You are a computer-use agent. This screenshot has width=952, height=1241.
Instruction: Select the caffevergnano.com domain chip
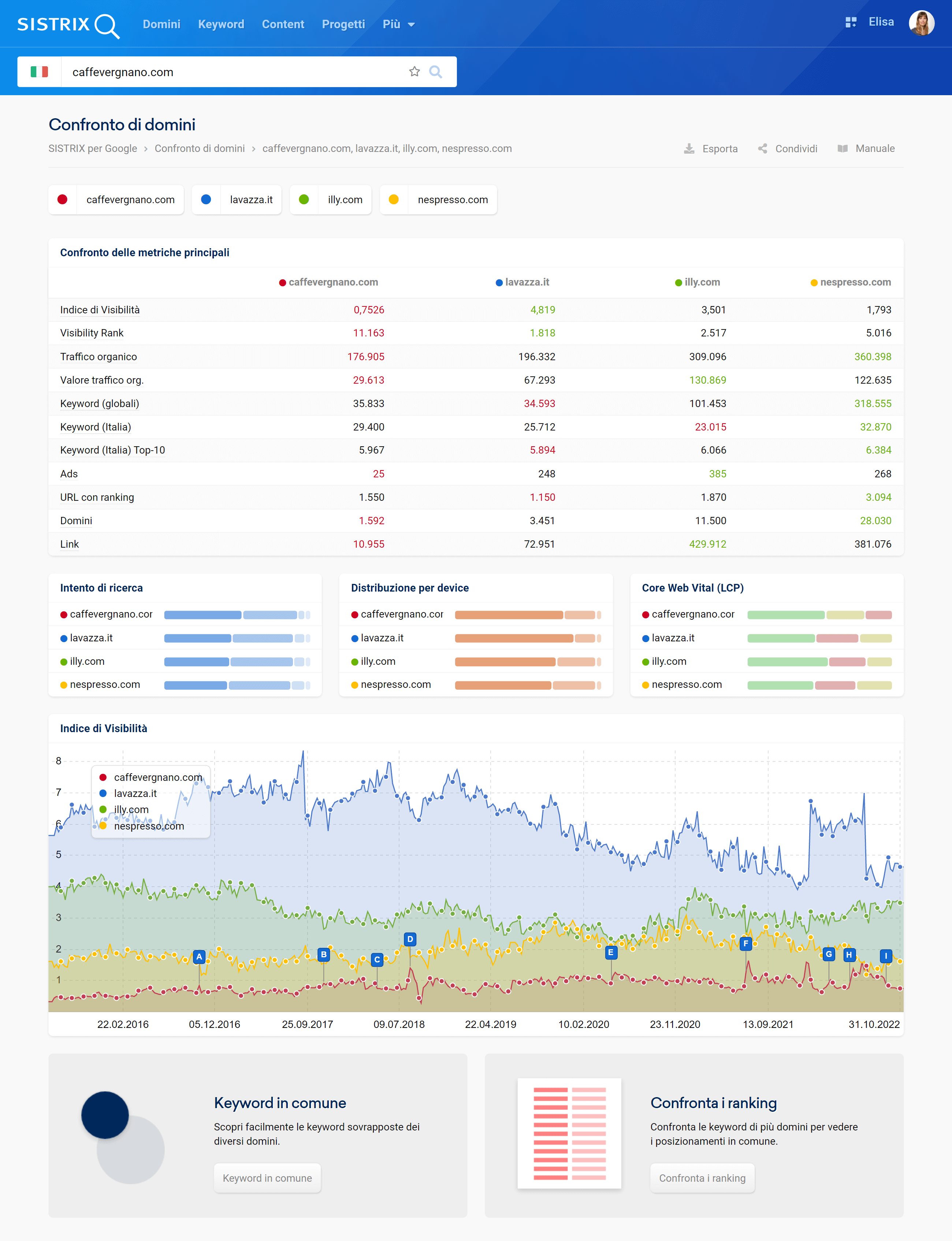[x=116, y=200]
